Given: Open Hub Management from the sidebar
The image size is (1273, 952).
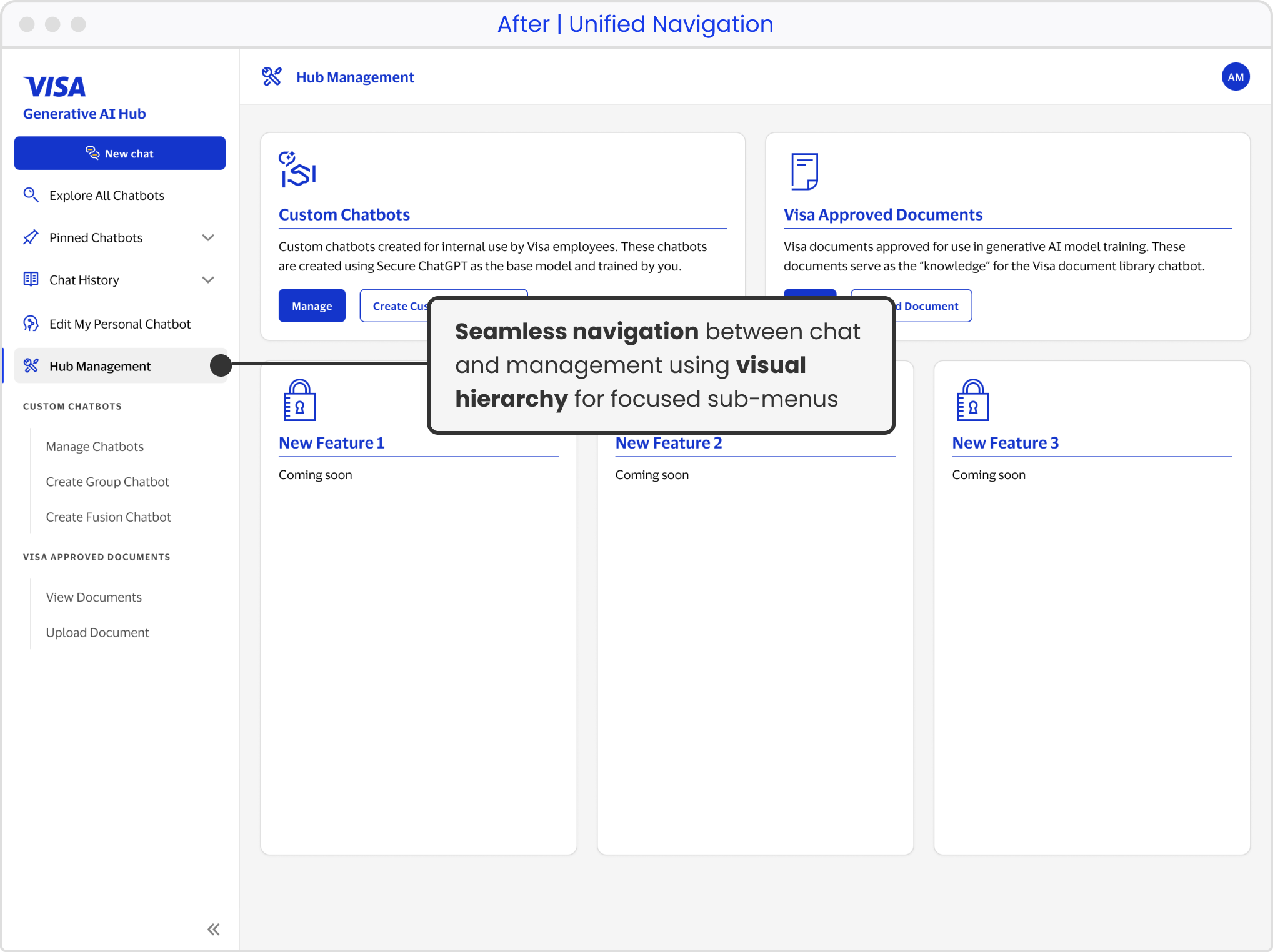Looking at the screenshot, I should tap(99, 365).
